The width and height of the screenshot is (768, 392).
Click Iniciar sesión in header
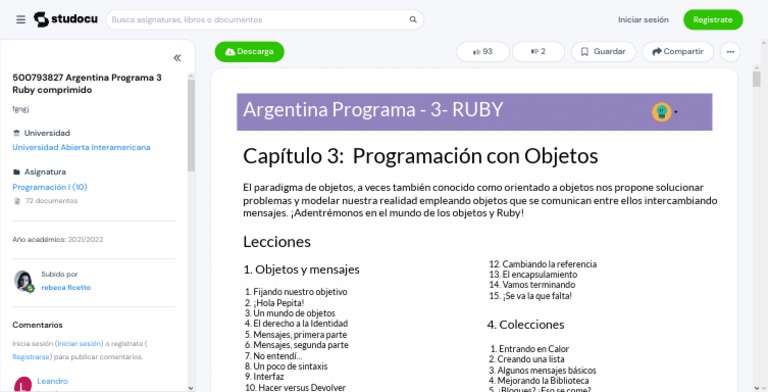click(x=643, y=20)
